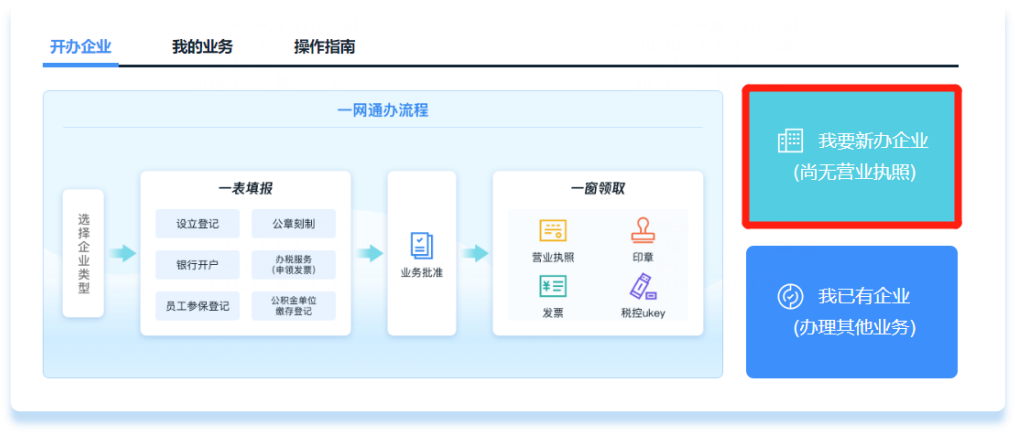Open the 我的业务 tab

tap(202, 47)
